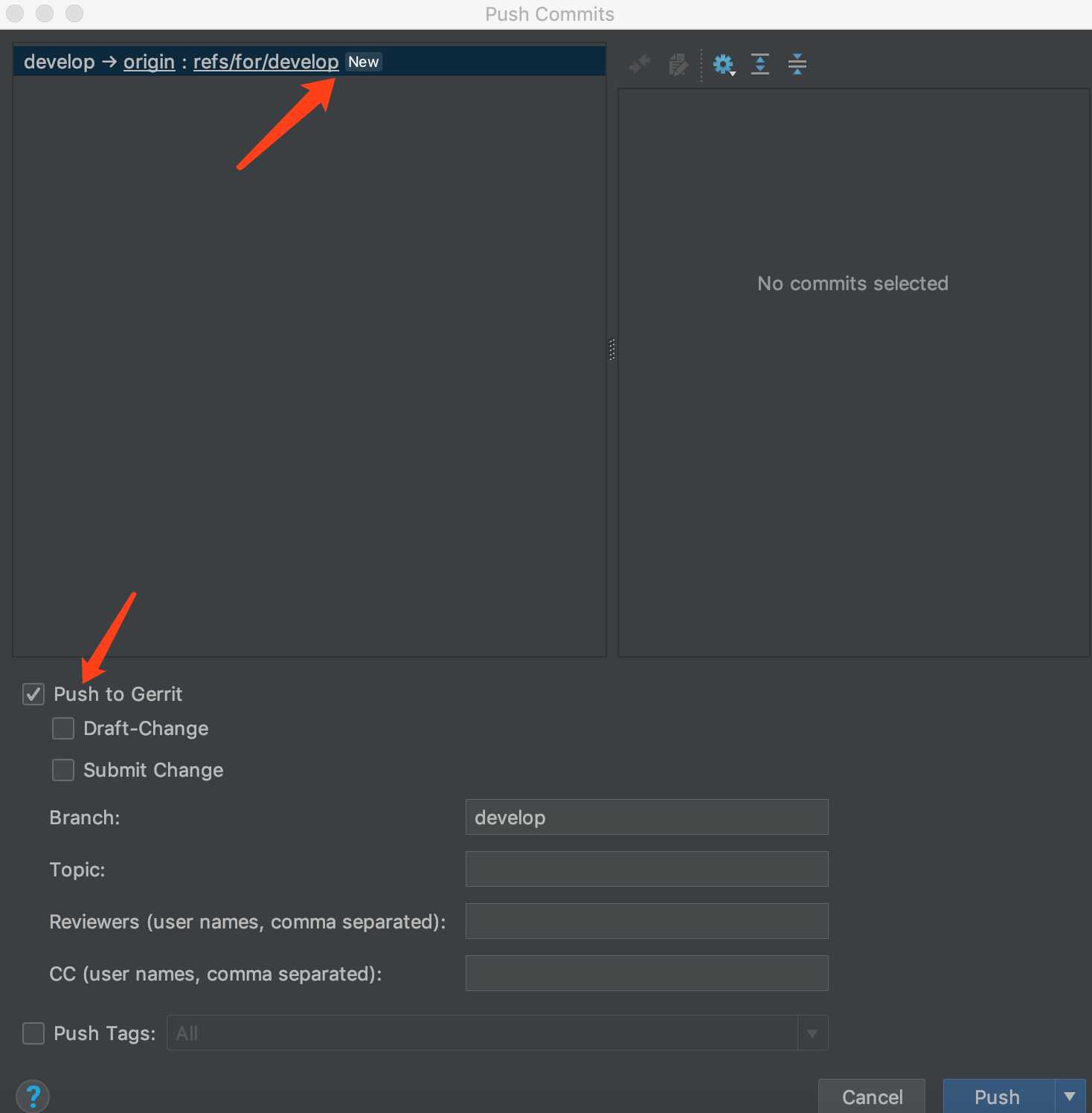Click the Topic input field

pos(646,869)
